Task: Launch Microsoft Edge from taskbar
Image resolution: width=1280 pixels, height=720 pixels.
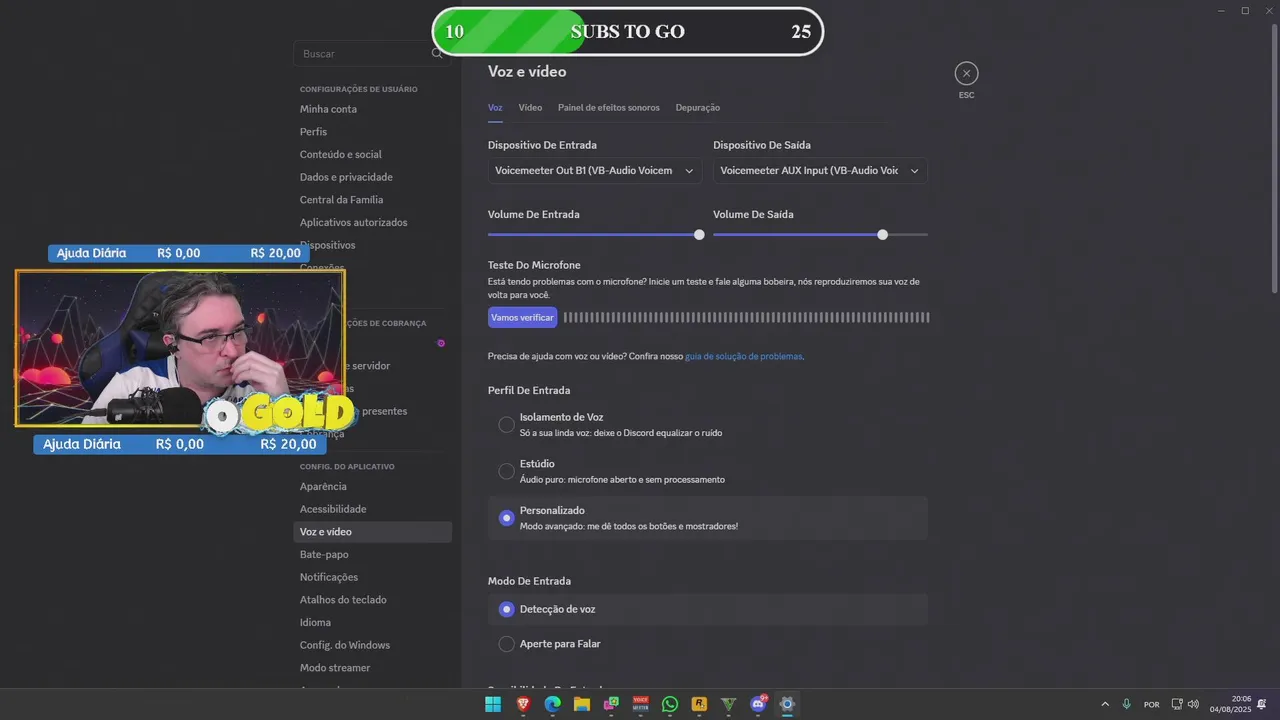Action: tap(552, 704)
